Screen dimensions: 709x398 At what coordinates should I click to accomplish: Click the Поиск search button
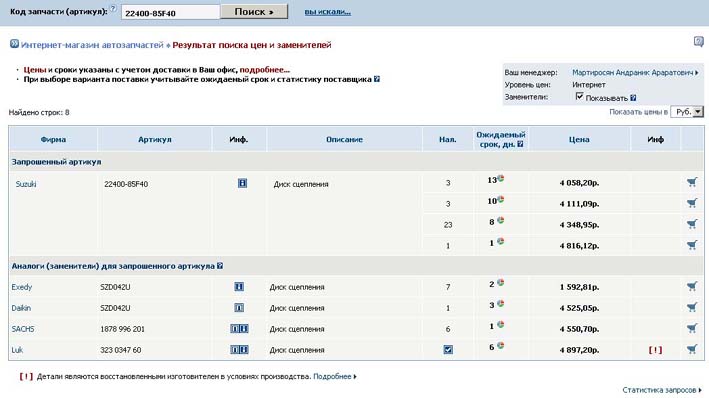click(x=254, y=12)
